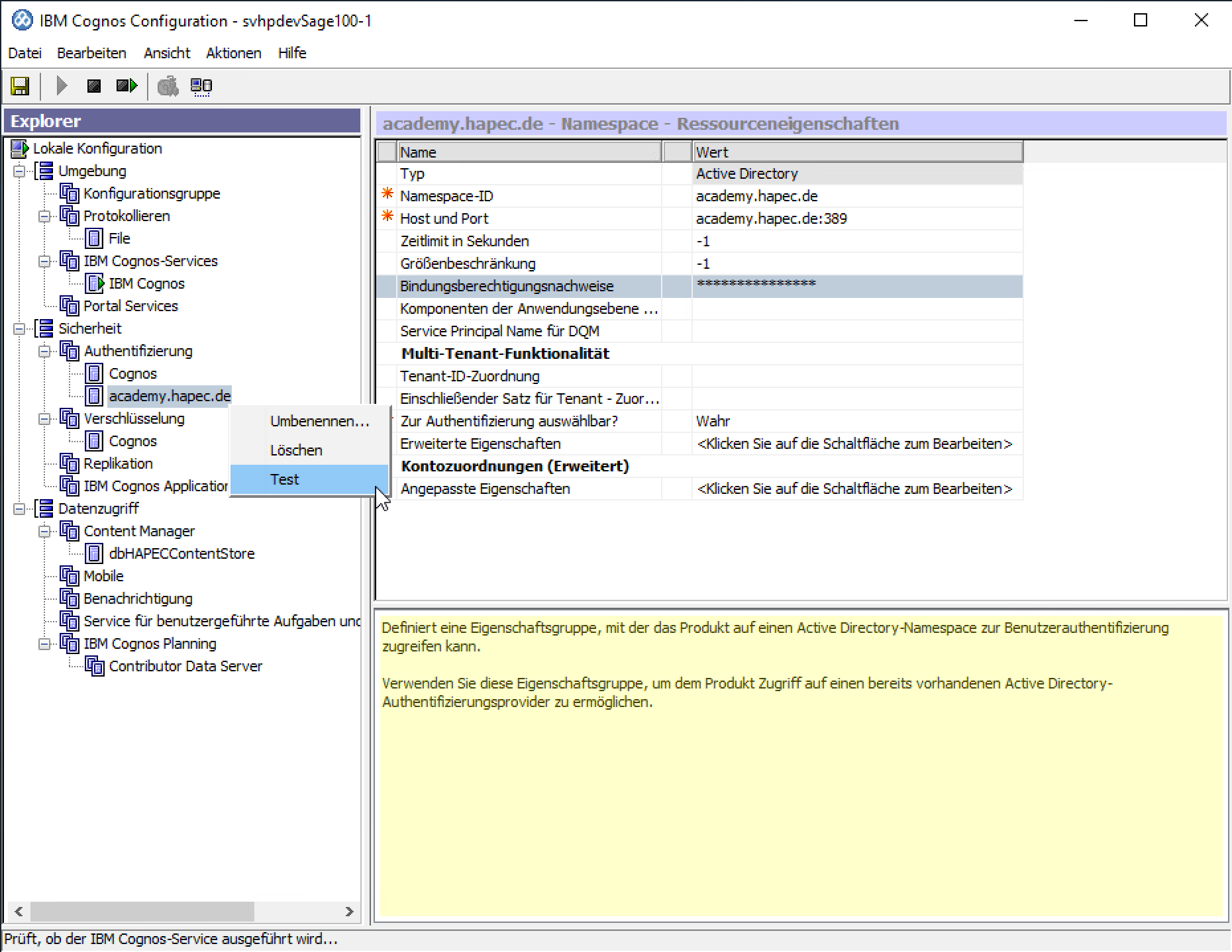Select the Portal Services tree item
This screenshot has width=1232, height=952.
[x=130, y=306]
